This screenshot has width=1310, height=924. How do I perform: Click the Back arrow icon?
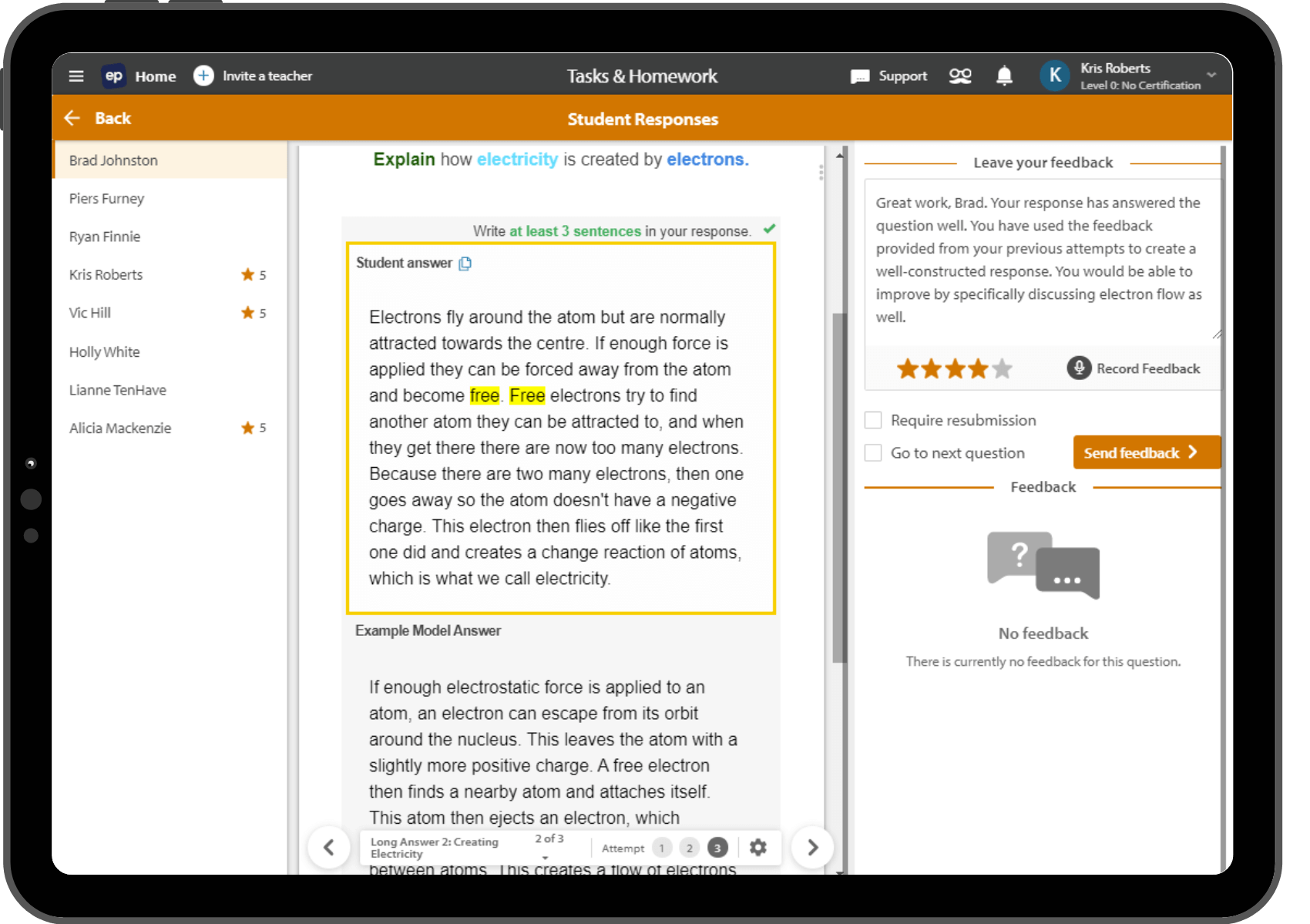coord(72,118)
